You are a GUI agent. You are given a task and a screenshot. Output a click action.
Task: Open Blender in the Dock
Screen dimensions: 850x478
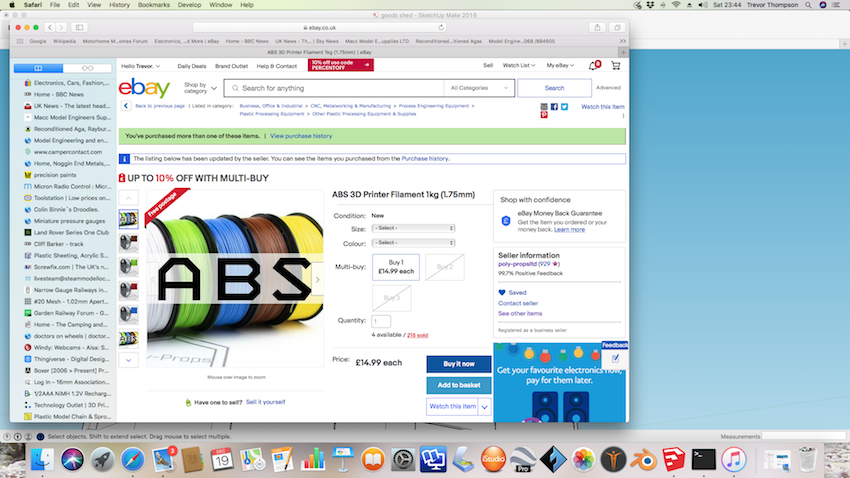[x=643, y=460]
